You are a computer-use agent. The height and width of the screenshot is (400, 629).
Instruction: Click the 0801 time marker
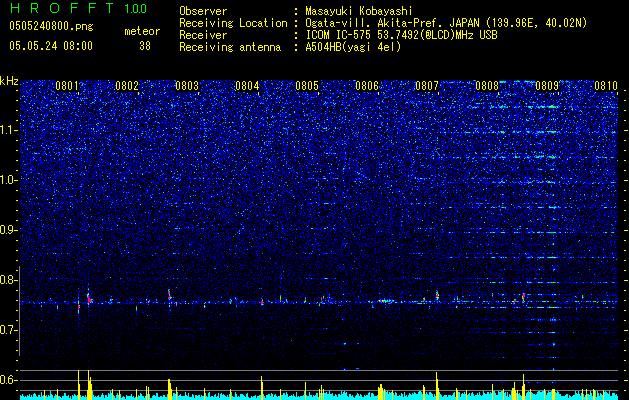67,85
